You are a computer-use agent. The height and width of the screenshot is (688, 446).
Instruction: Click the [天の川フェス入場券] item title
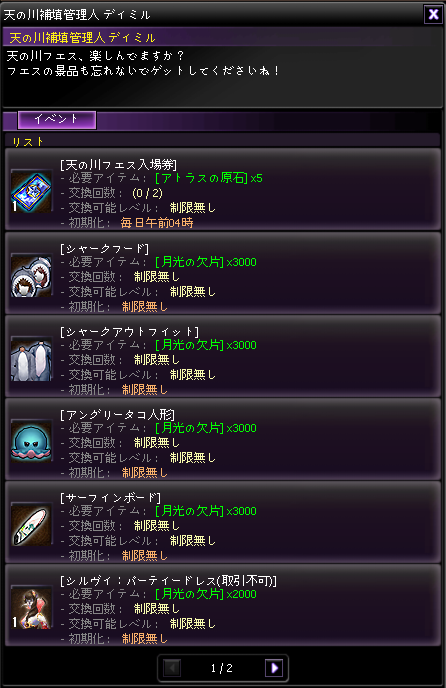pos(119,165)
